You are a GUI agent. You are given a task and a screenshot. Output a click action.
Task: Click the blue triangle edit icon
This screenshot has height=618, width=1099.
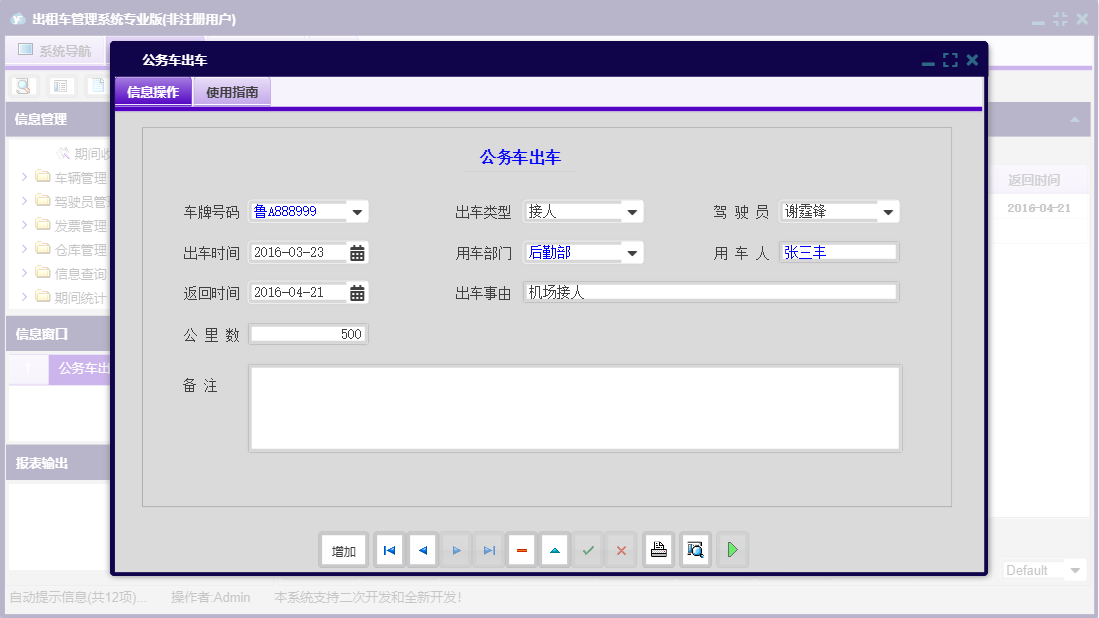[x=554, y=549]
